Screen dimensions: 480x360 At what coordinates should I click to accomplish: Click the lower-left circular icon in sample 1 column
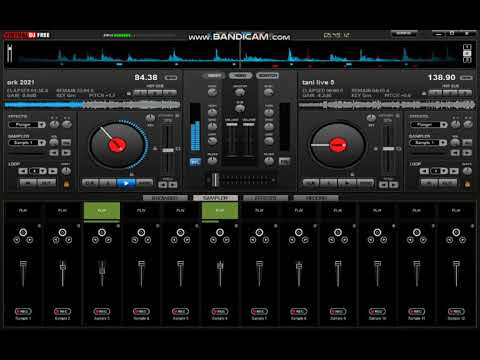tap(17, 240)
